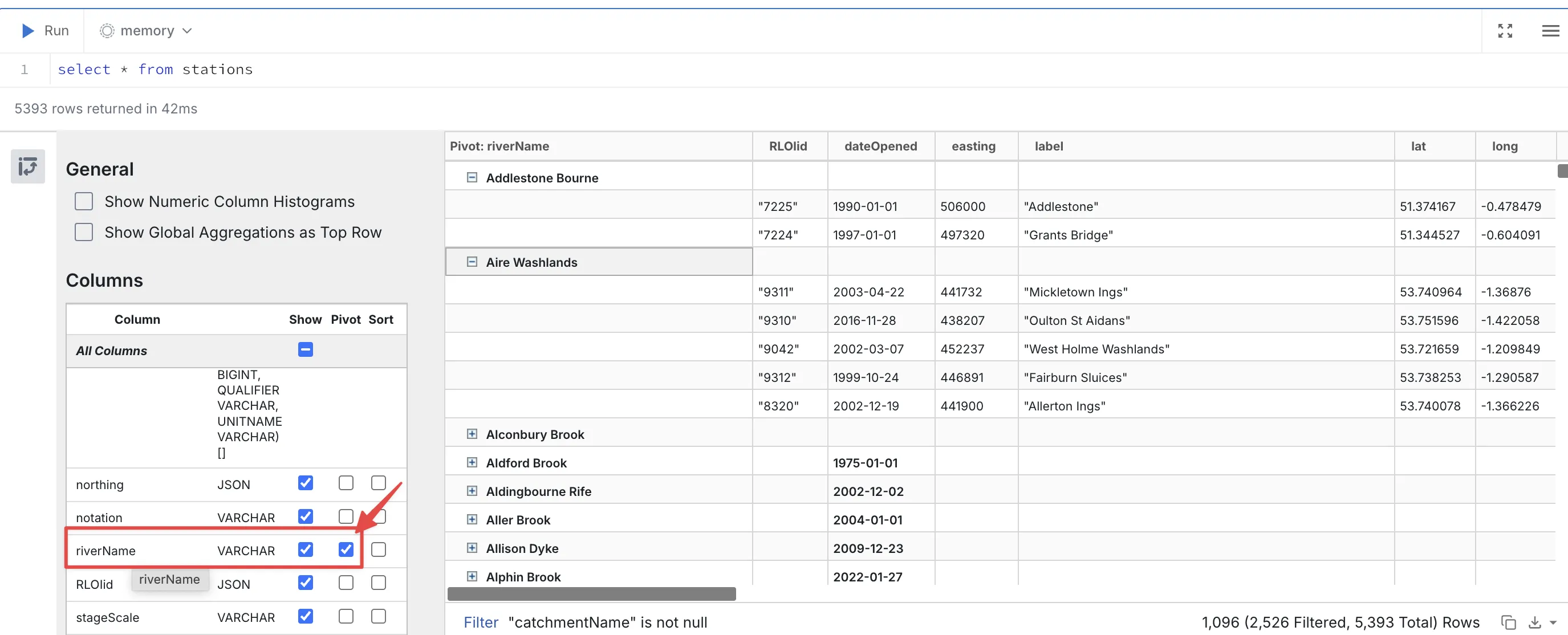Click the riverName Sort column option

click(380, 550)
